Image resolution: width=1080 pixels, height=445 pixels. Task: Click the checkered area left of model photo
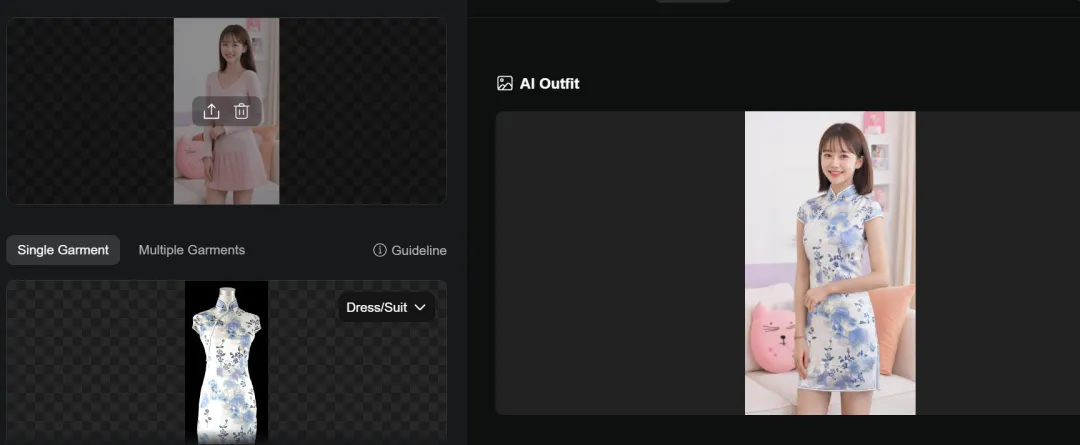click(90, 111)
